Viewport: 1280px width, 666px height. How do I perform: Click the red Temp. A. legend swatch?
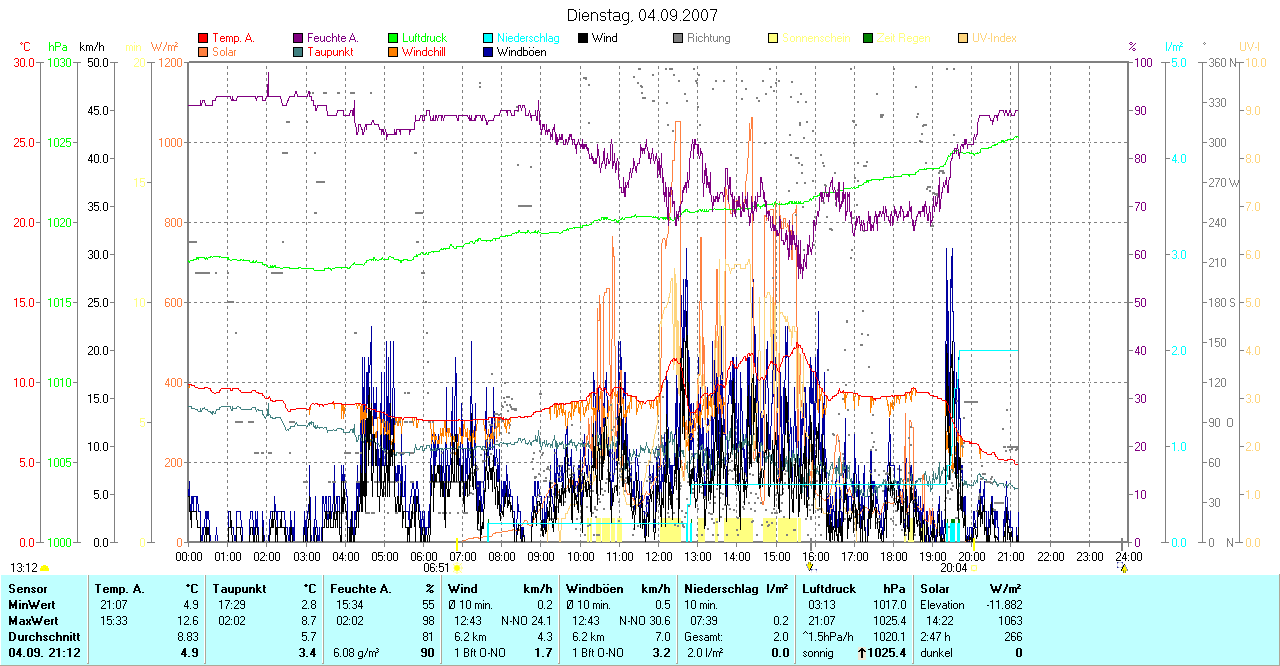pyautogui.click(x=204, y=38)
